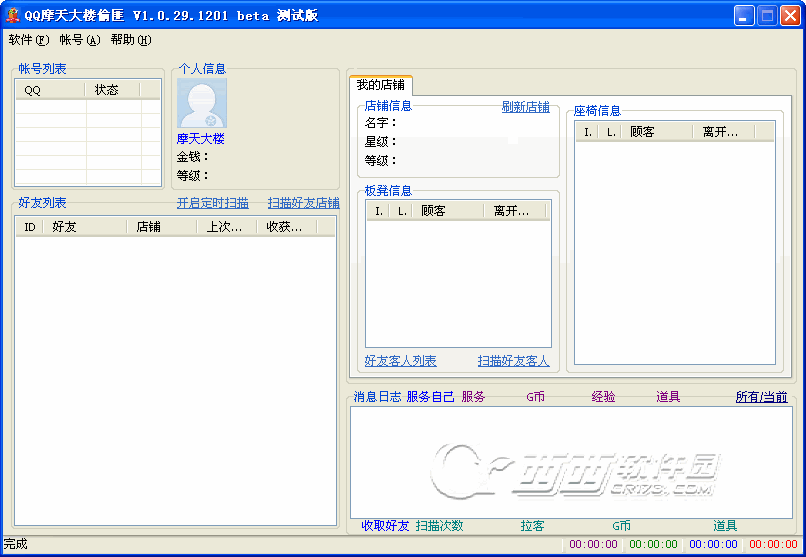Viewport: 806px width, 557px height.
Task: Minimize the QQ摩天大楼偷匪 window
Action: [x=743, y=15]
